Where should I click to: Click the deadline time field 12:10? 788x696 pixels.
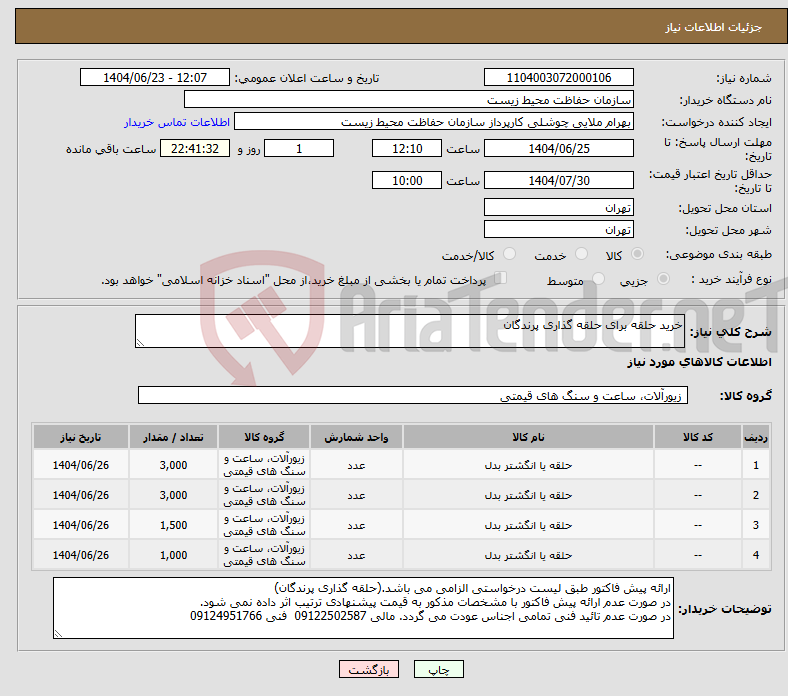click(407, 148)
